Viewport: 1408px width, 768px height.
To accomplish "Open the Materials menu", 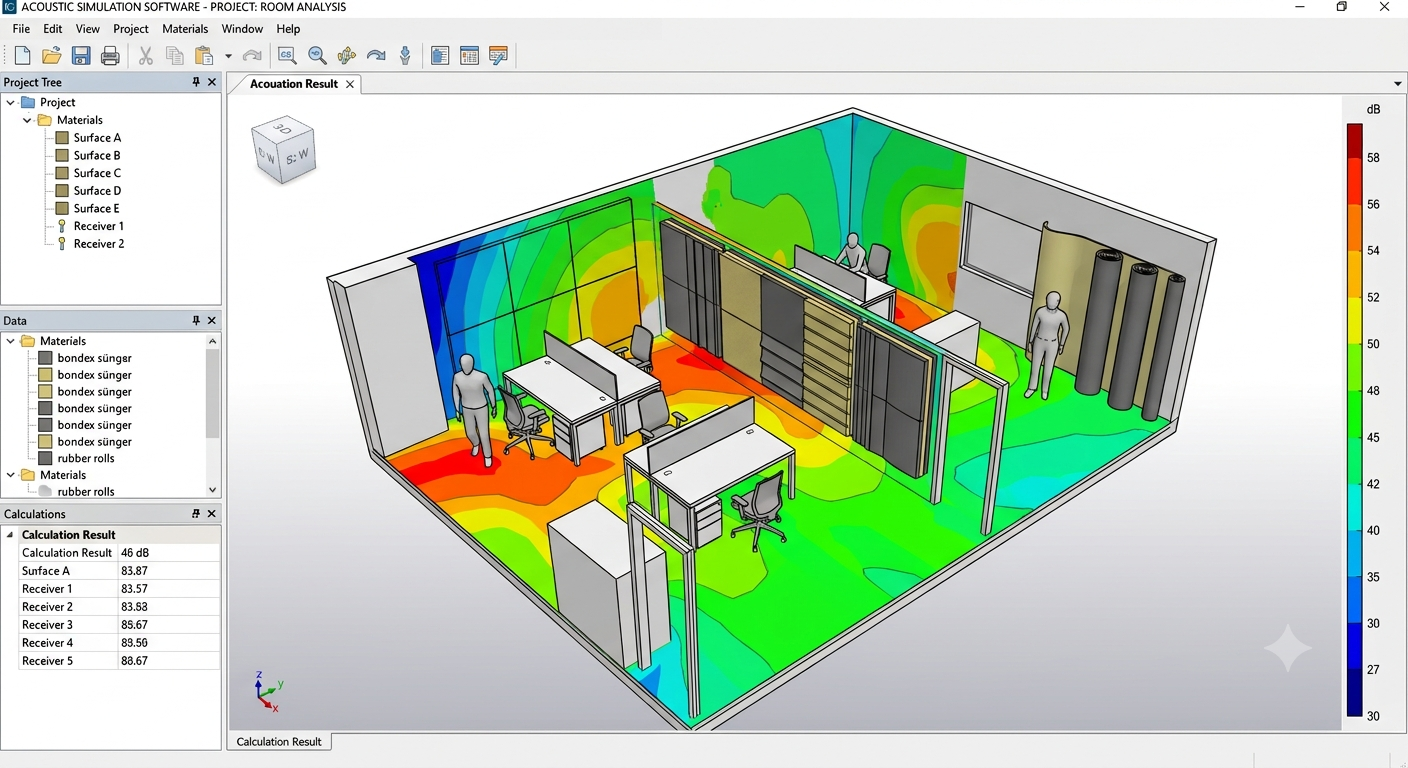I will click(x=185, y=29).
